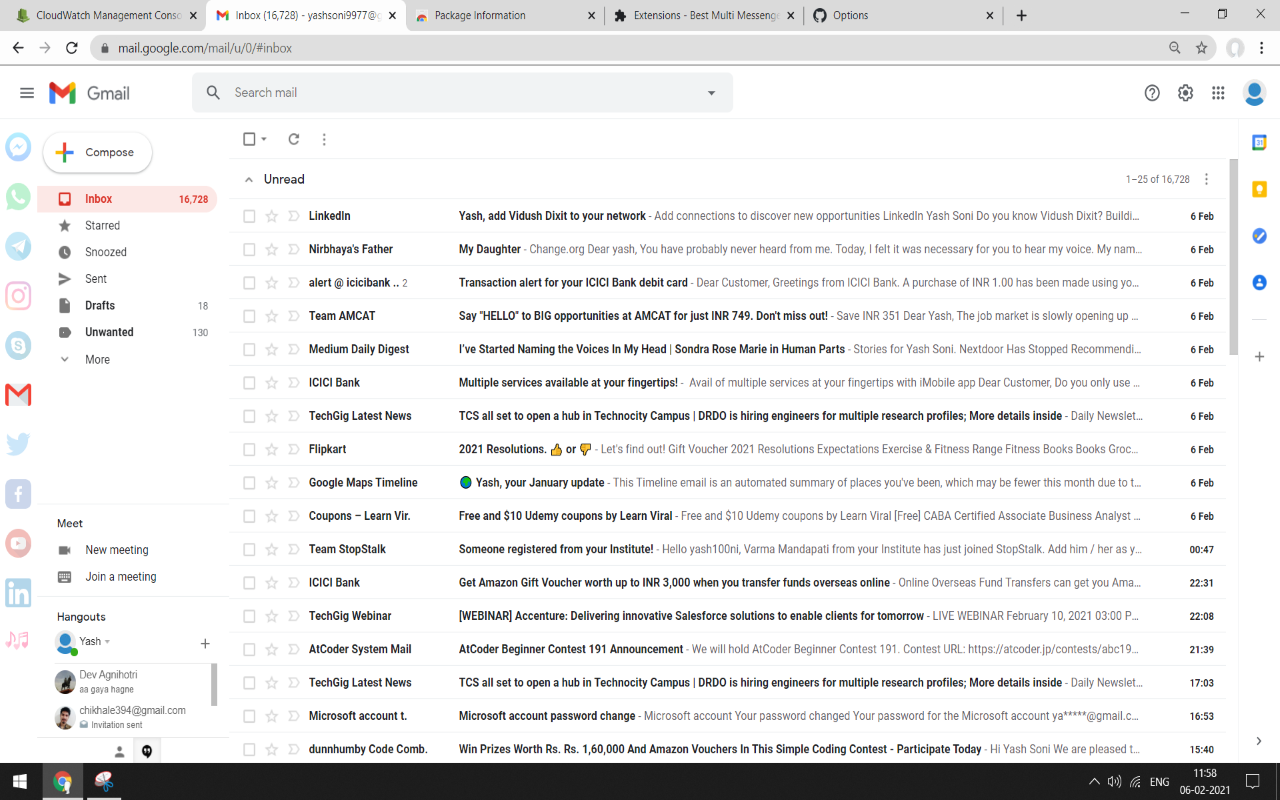
Task: Open the select-all checkbox dropdown arrow
Action: [x=264, y=140]
